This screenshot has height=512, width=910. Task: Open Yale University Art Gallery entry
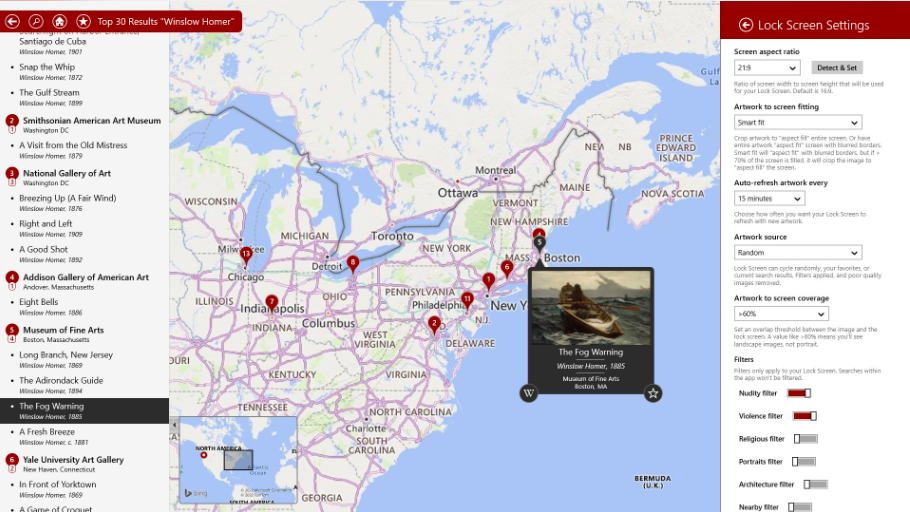(x=73, y=460)
